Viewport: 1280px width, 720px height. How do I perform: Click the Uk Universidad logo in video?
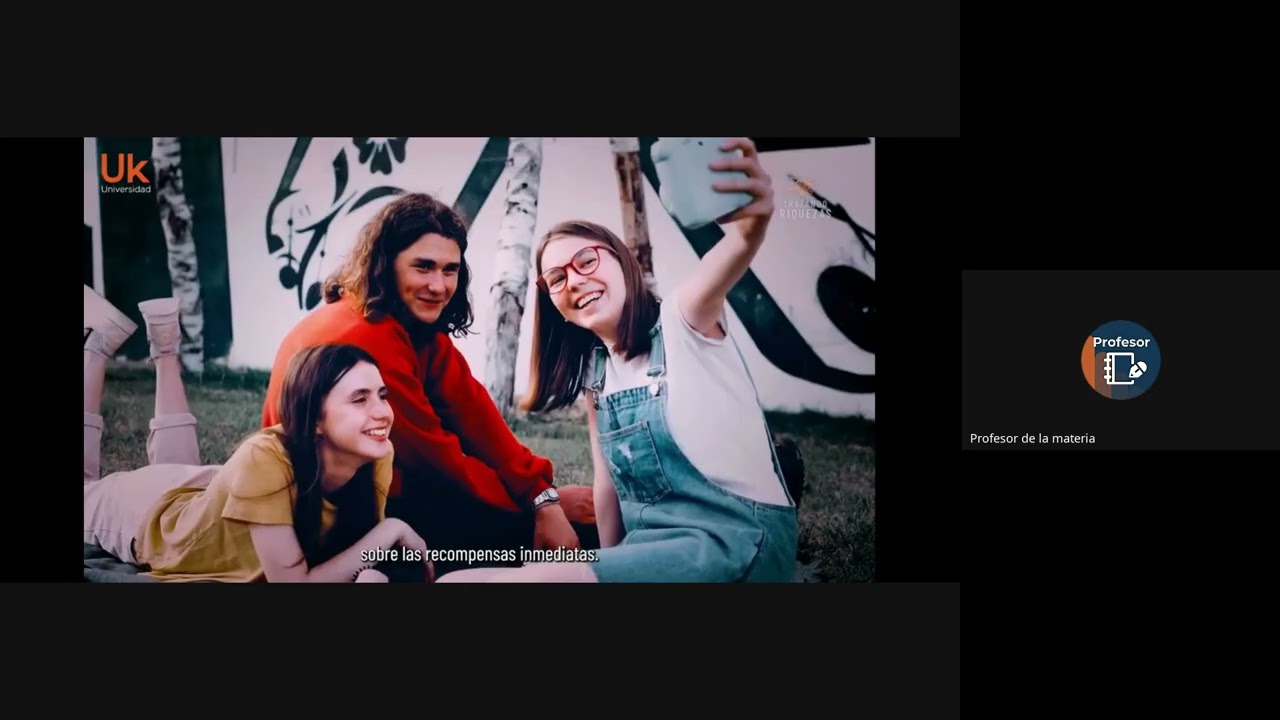click(x=125, y=173)
